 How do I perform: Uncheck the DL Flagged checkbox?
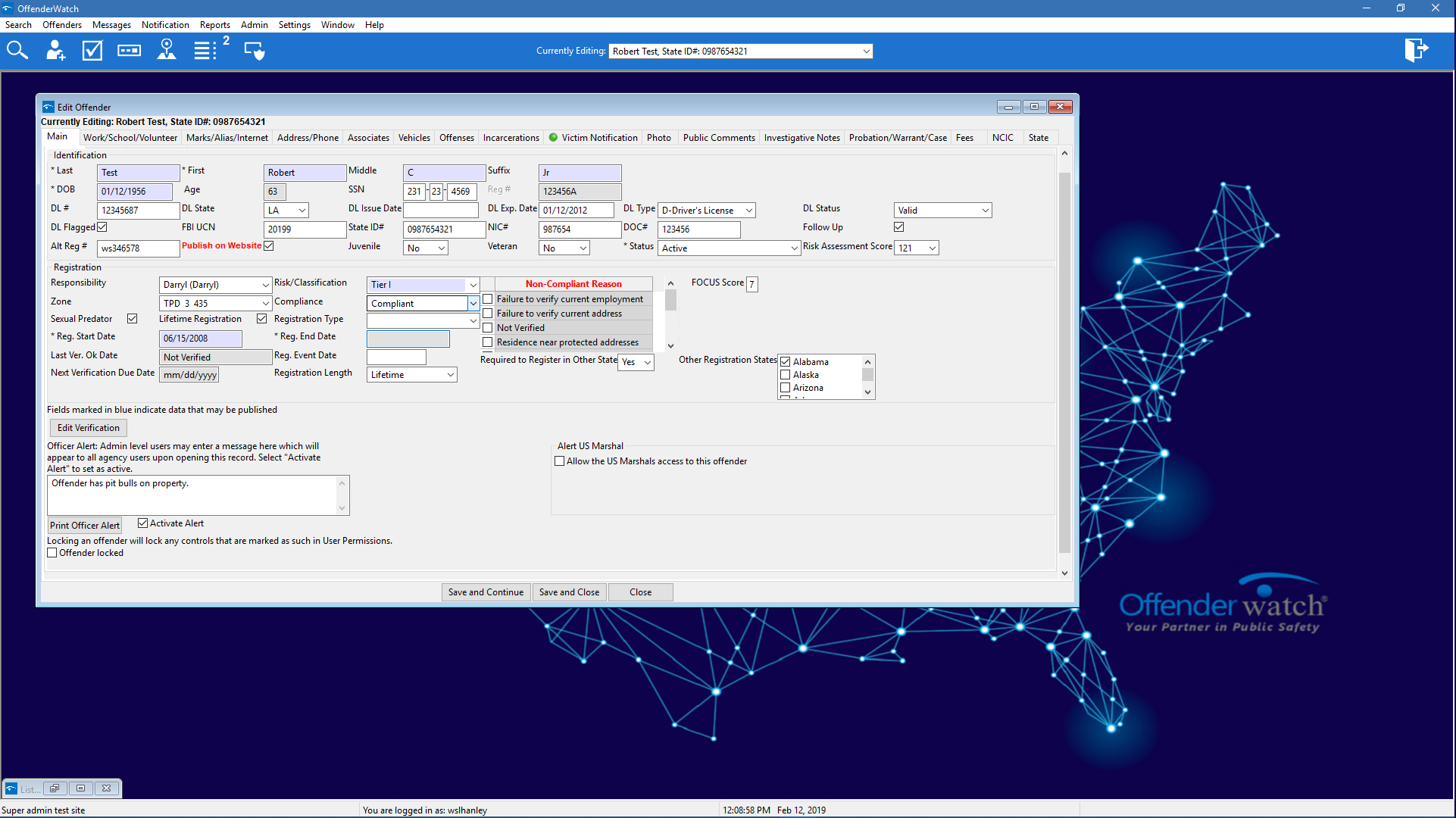[102, 227]
